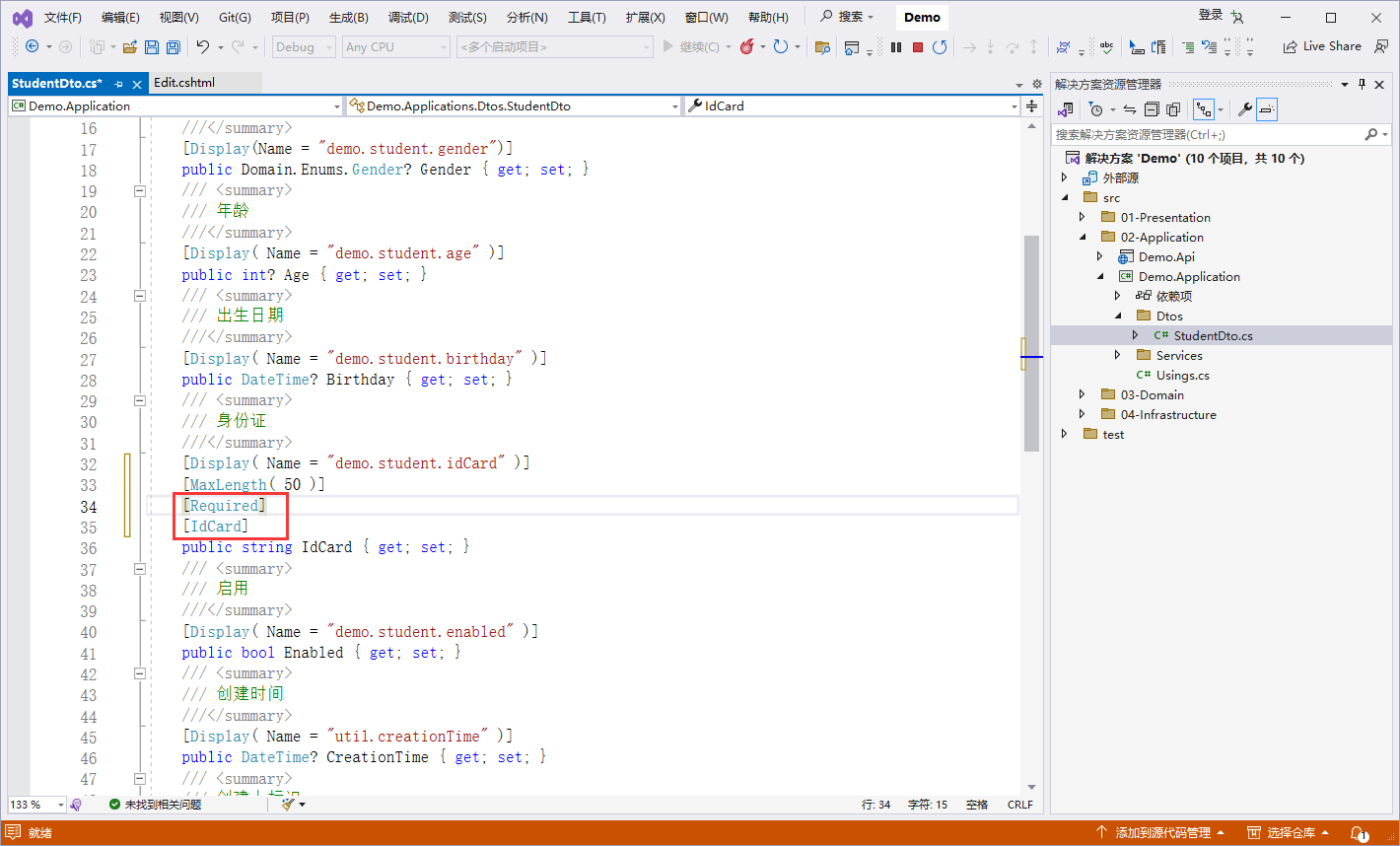Open the 133 % zoom dropdown
This screenshot has width=1400, height=846.
click(x=36, y=805)
